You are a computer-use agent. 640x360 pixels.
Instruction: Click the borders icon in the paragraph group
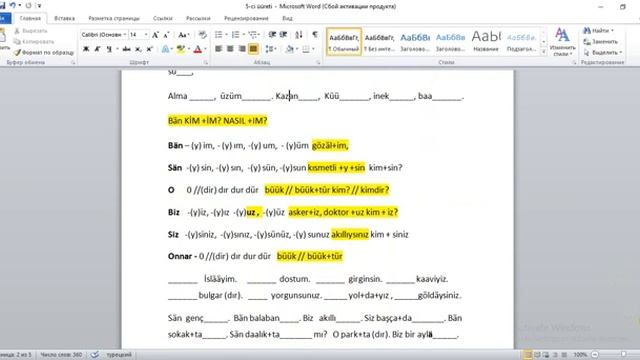click(x=306, y=49)
